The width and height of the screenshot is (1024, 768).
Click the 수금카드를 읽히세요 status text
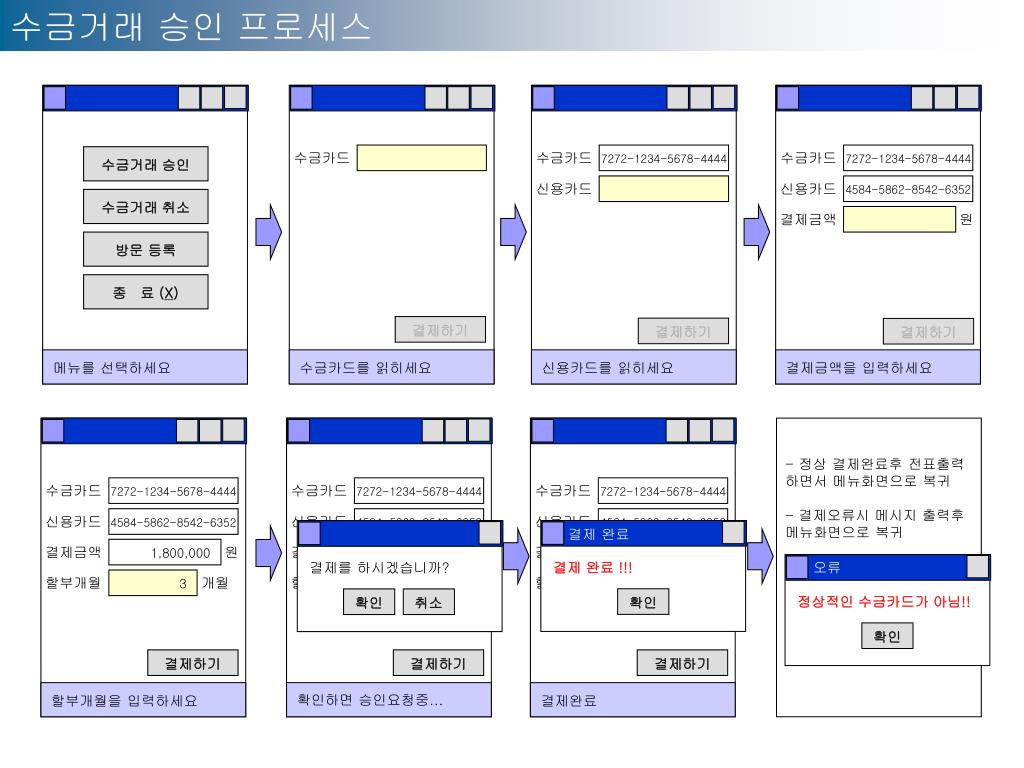click(x=366, y=368)
